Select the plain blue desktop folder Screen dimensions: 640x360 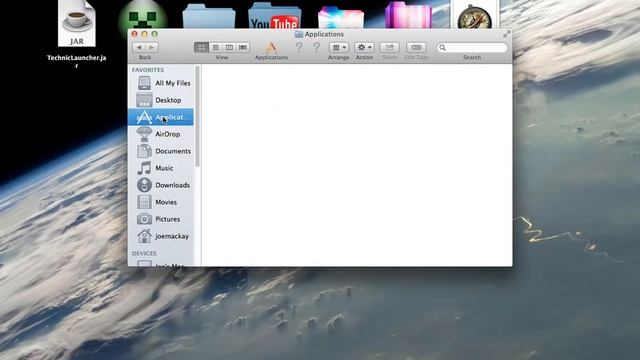(x=209, y=16)
